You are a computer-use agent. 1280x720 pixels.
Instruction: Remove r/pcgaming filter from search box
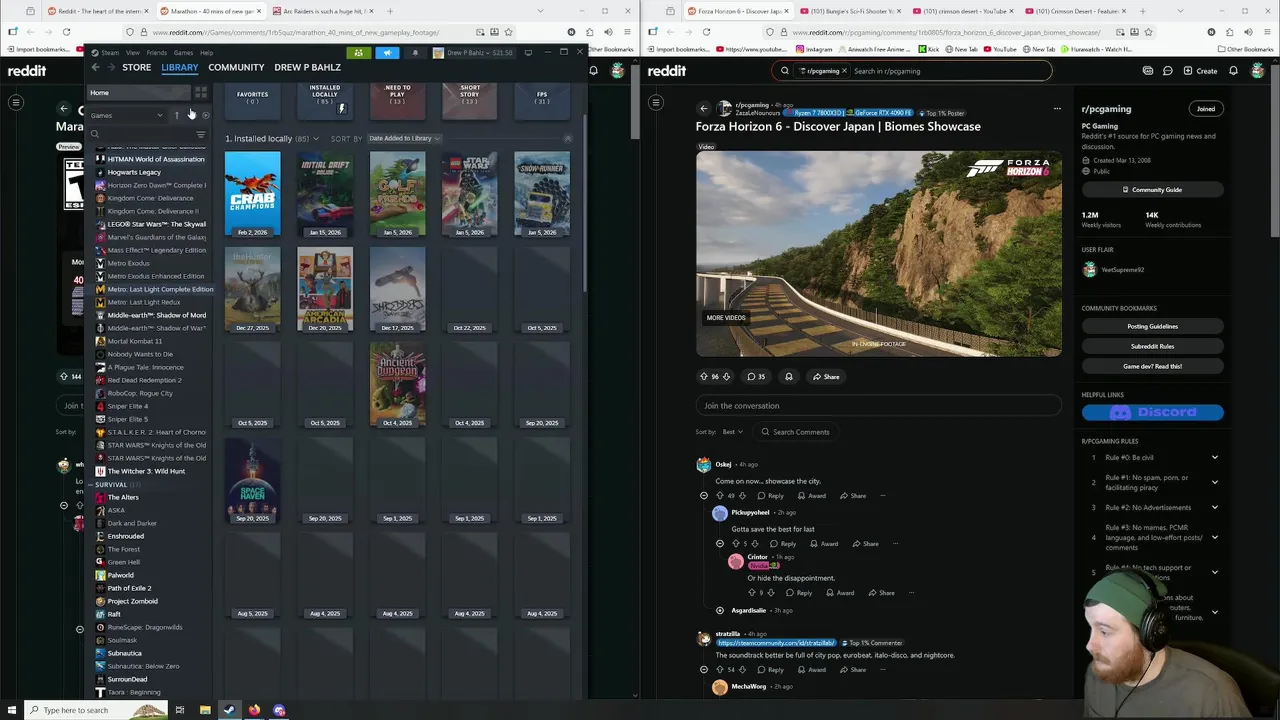click(844, 71)
